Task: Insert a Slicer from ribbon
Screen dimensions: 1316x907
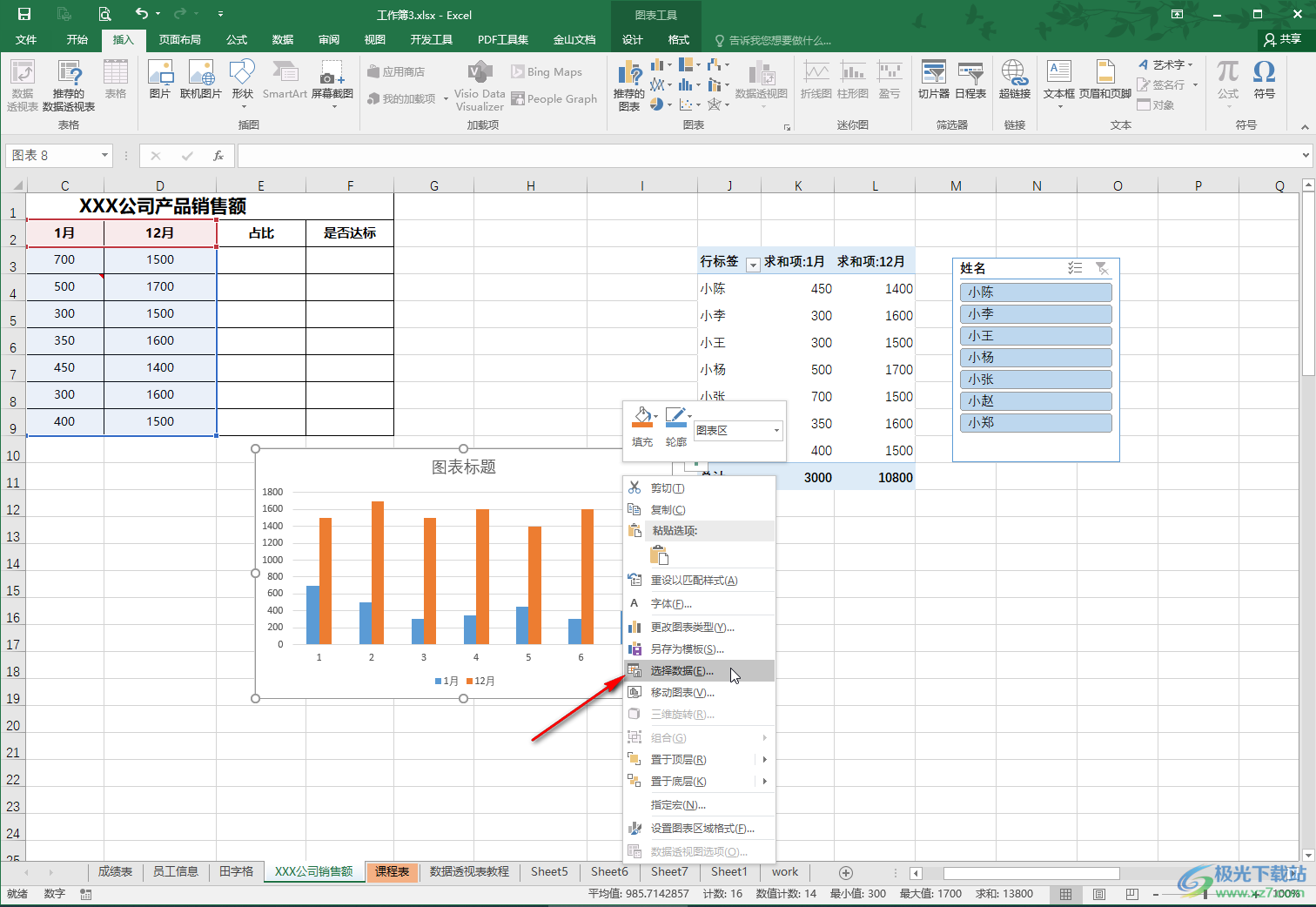Action: pos(934,80)
